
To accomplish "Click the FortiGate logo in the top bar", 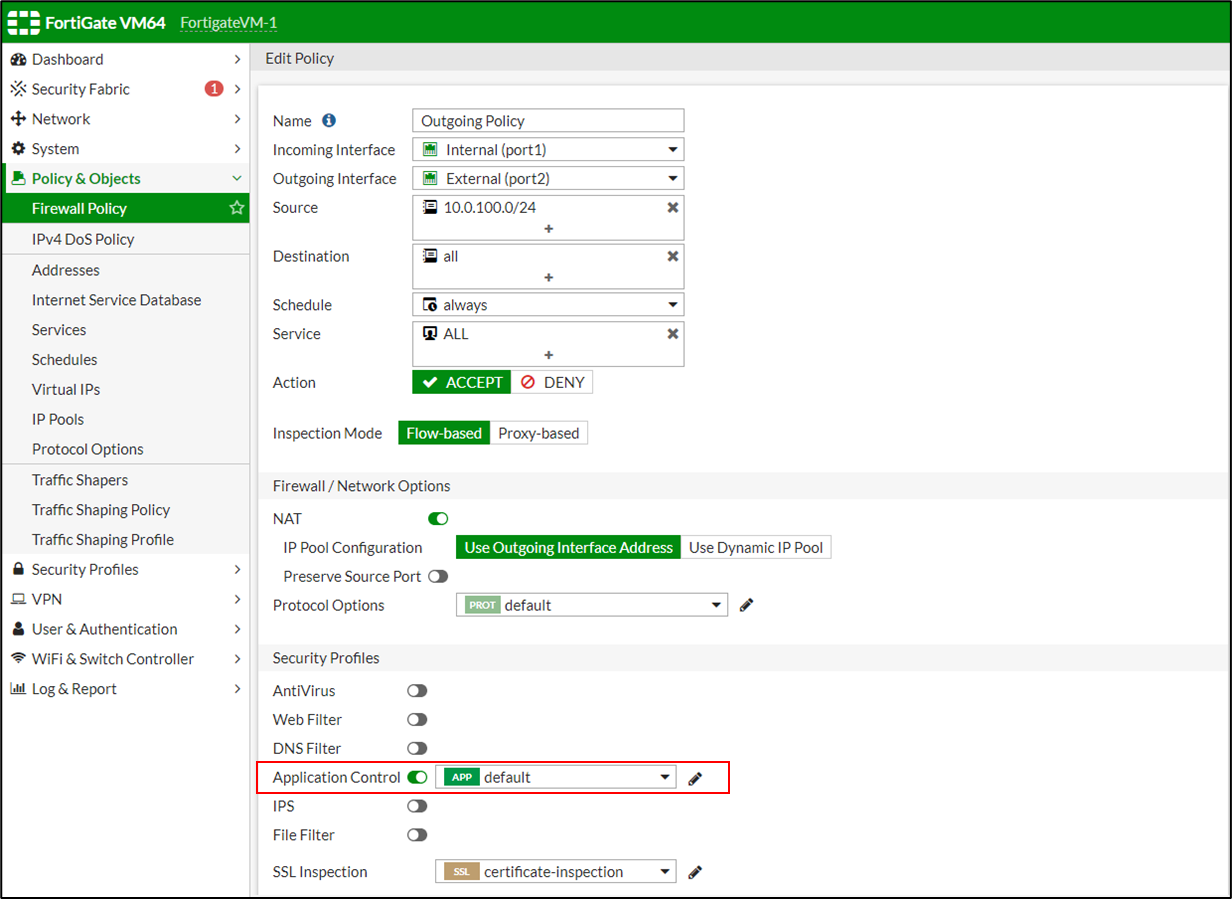I will 22,22.
